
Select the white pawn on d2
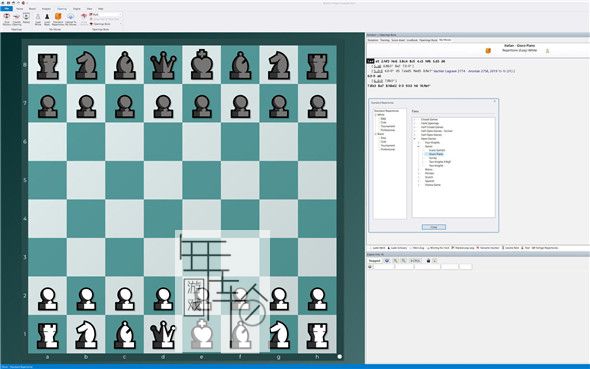click(163, 299)
